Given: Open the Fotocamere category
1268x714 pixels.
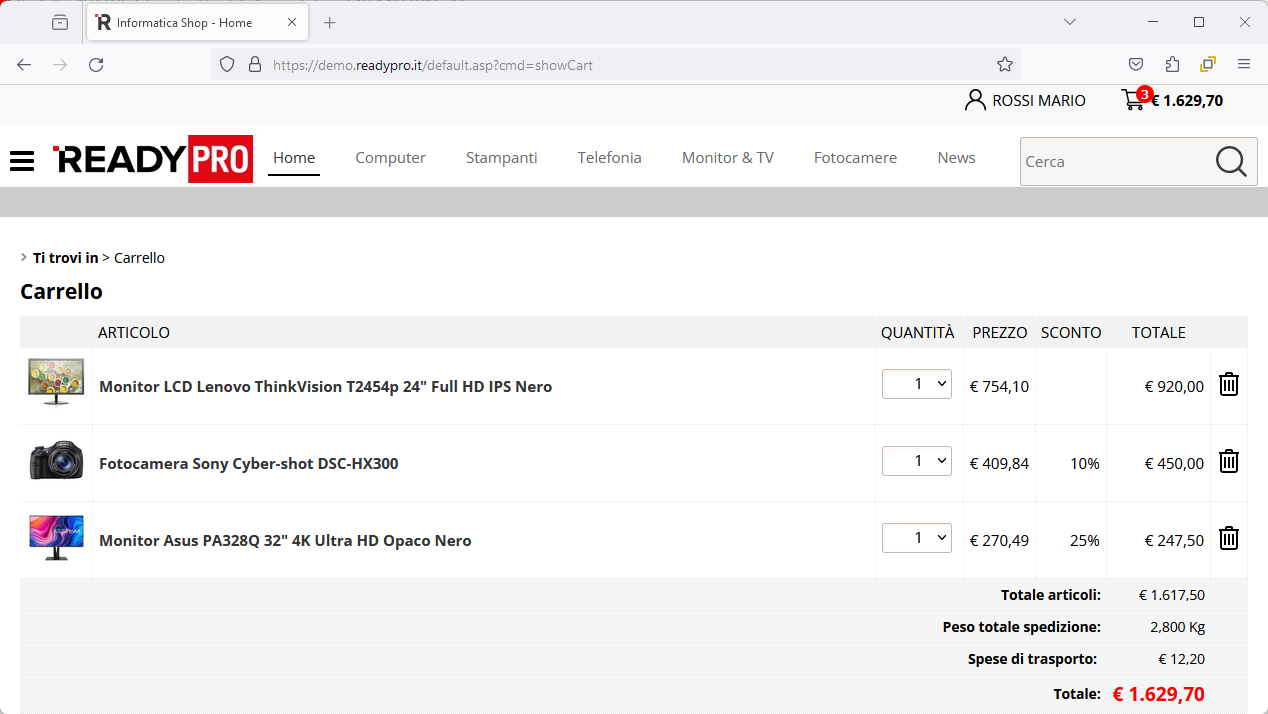Looking at the screenshot, I should click(x=856, y=158).
